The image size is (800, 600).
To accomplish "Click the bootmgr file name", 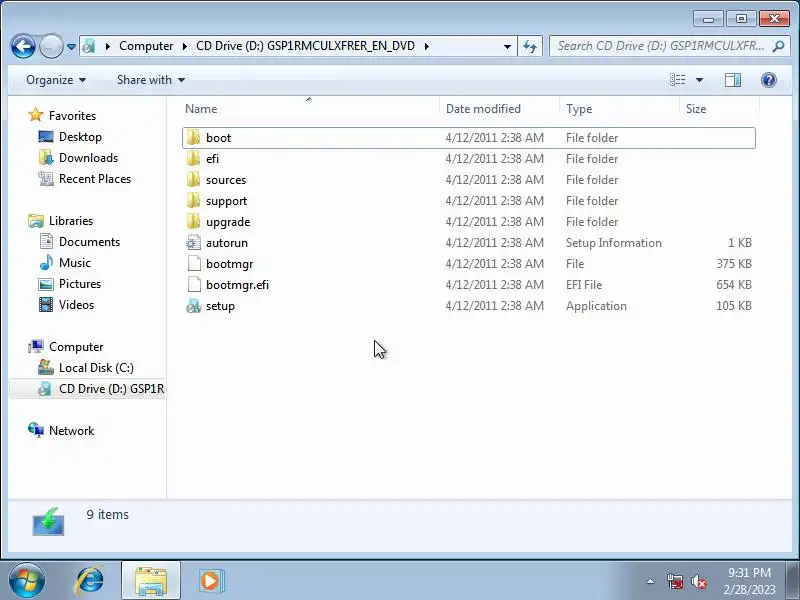I will coord(230,264).
